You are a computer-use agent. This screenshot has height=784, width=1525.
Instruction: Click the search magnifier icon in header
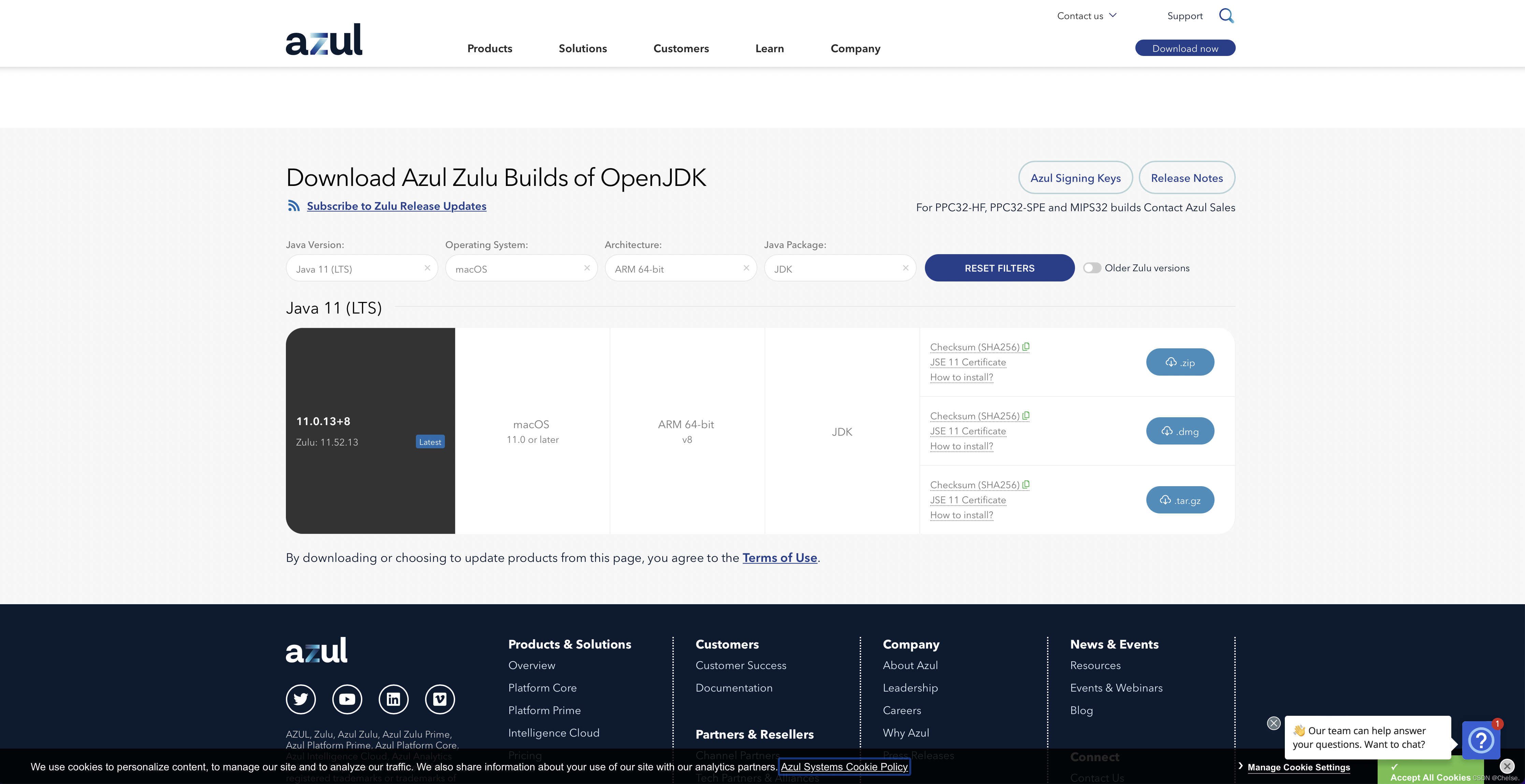point(1226,16)
